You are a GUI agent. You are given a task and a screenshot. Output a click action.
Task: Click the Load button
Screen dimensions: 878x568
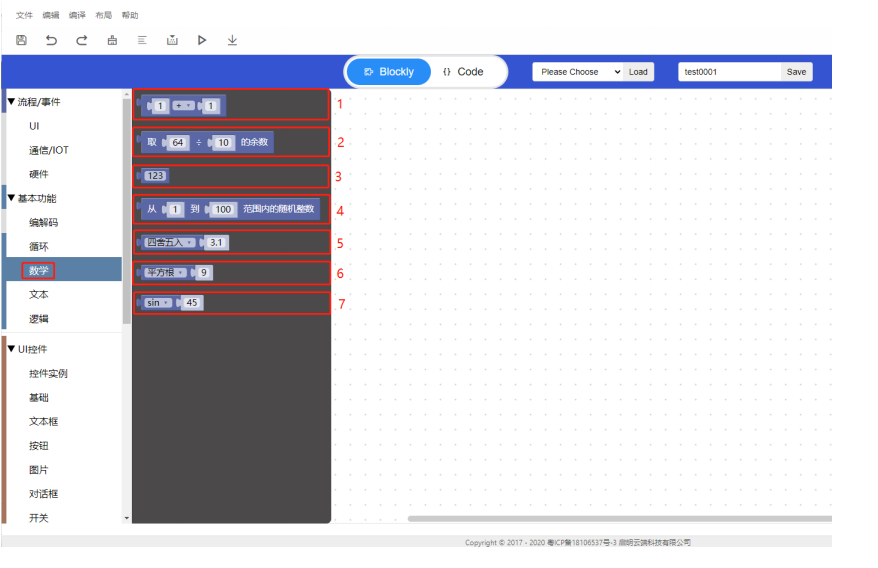[638, 72]
